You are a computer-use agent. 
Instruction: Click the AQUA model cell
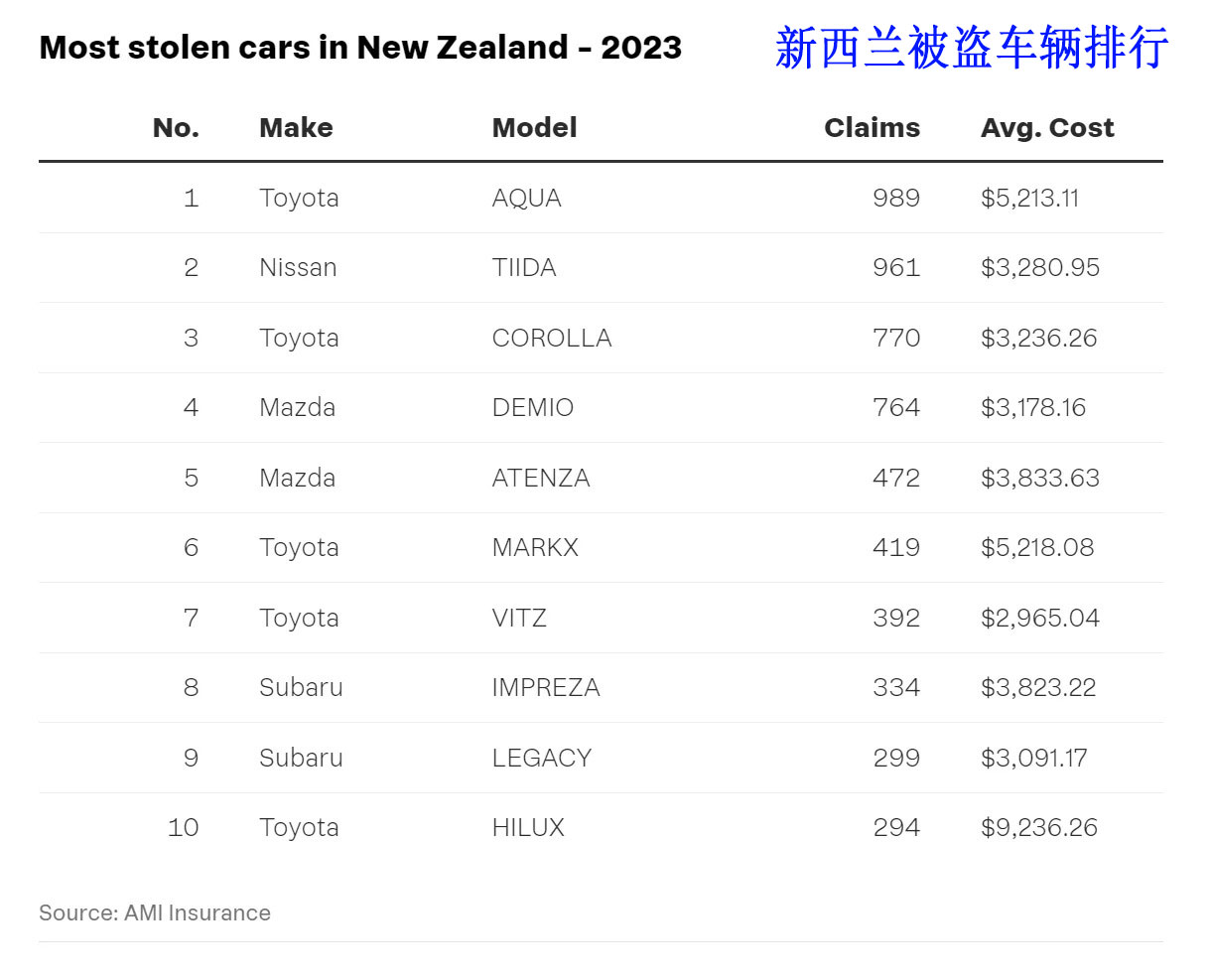tap(526, 199)
